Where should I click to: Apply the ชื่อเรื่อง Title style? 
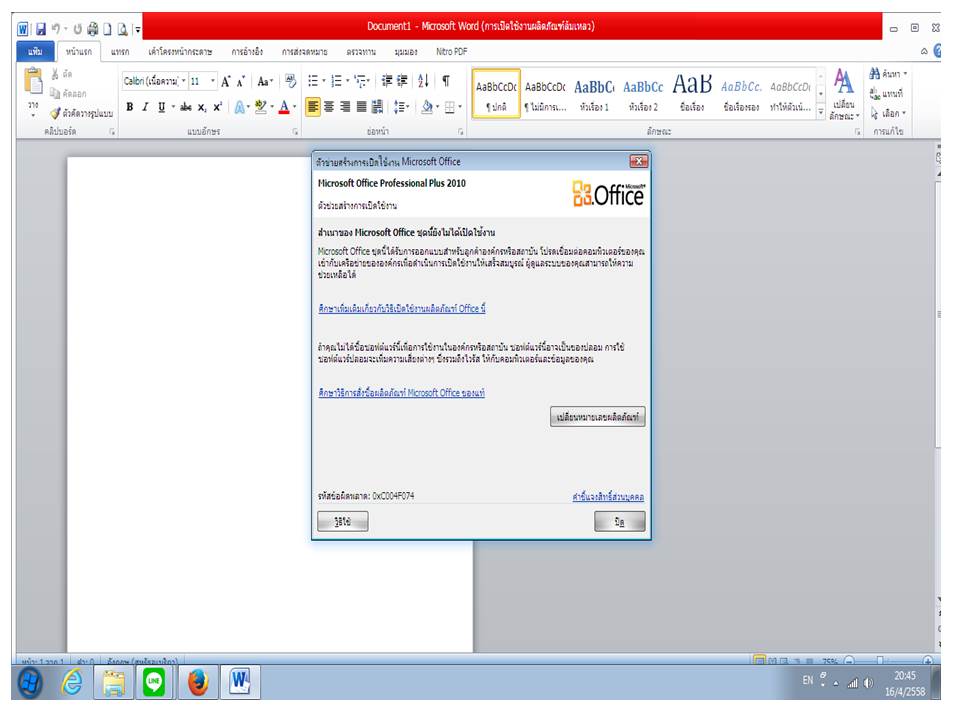pos(692,94)
